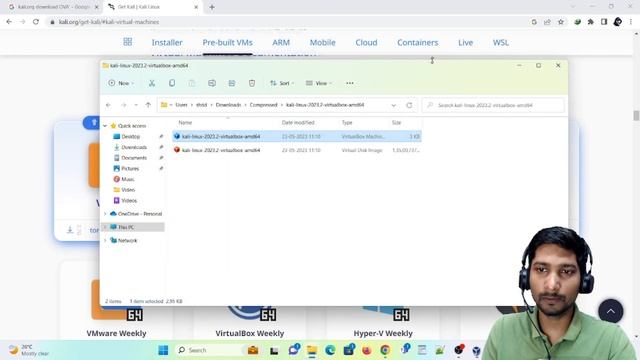Go back in File Explorer navigation
Viewport: 640px width, 360px height.
(x=108, y=105)
